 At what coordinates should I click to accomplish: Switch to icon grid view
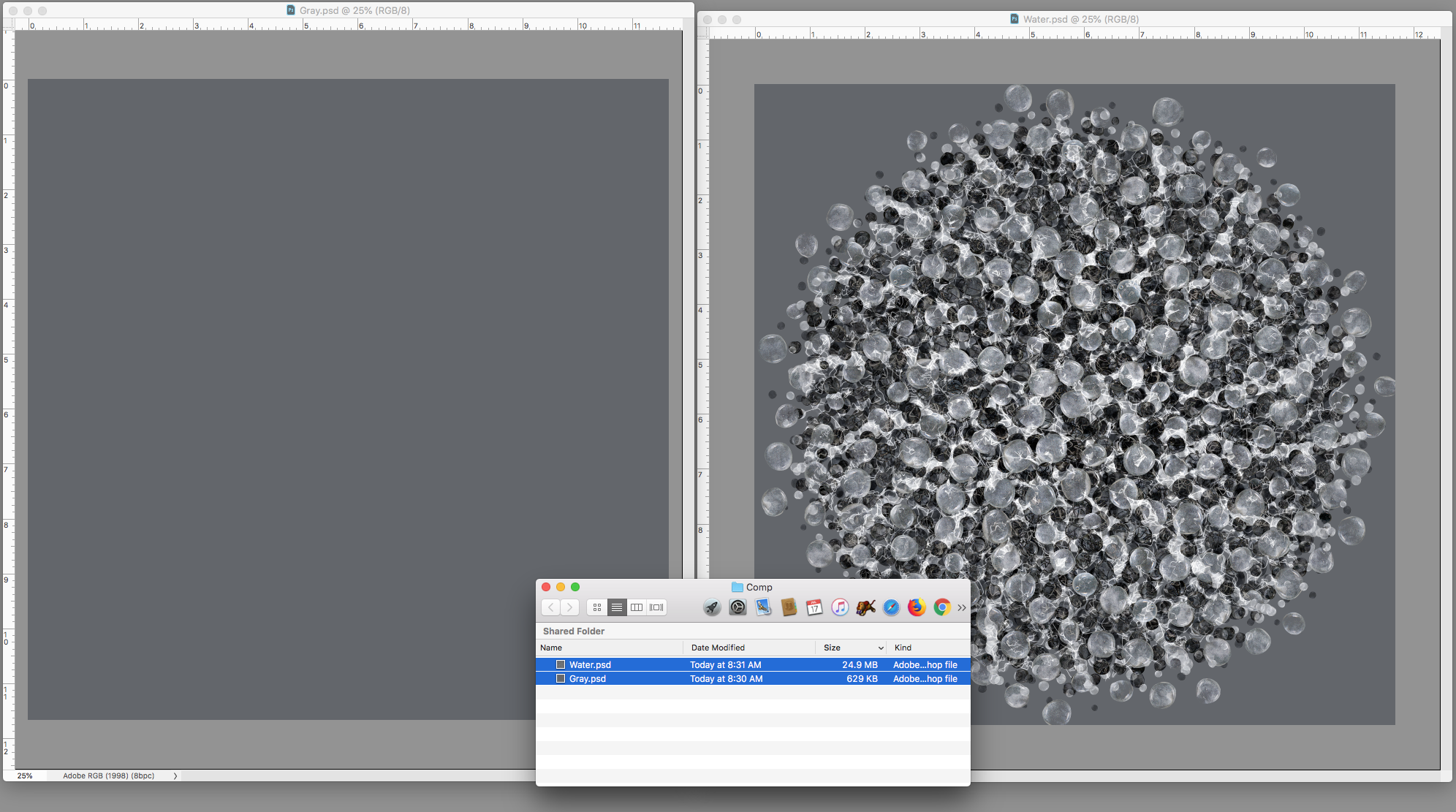coord(597,607)
